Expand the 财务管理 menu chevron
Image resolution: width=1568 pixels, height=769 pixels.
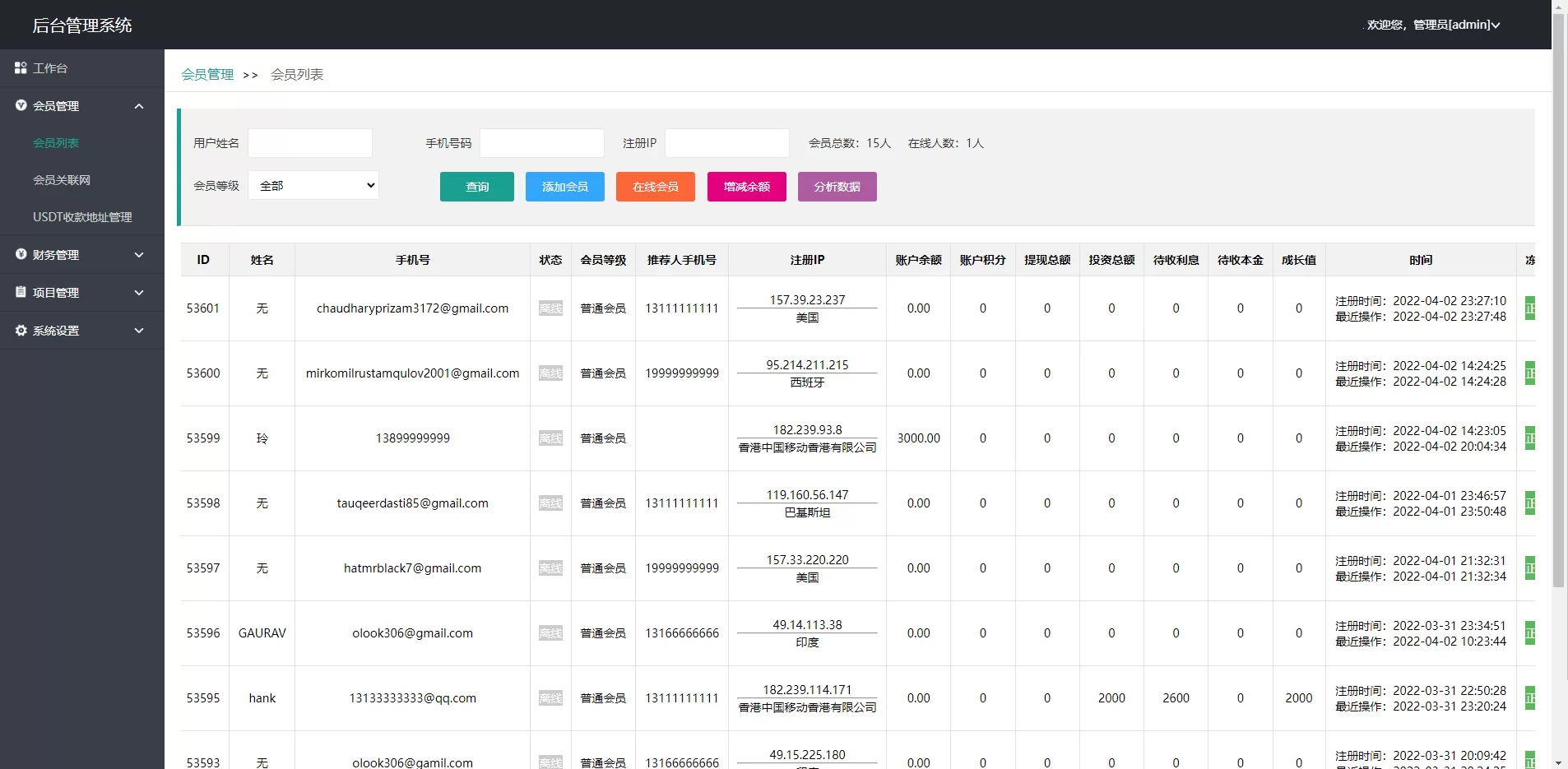click(x=139, y=255)
